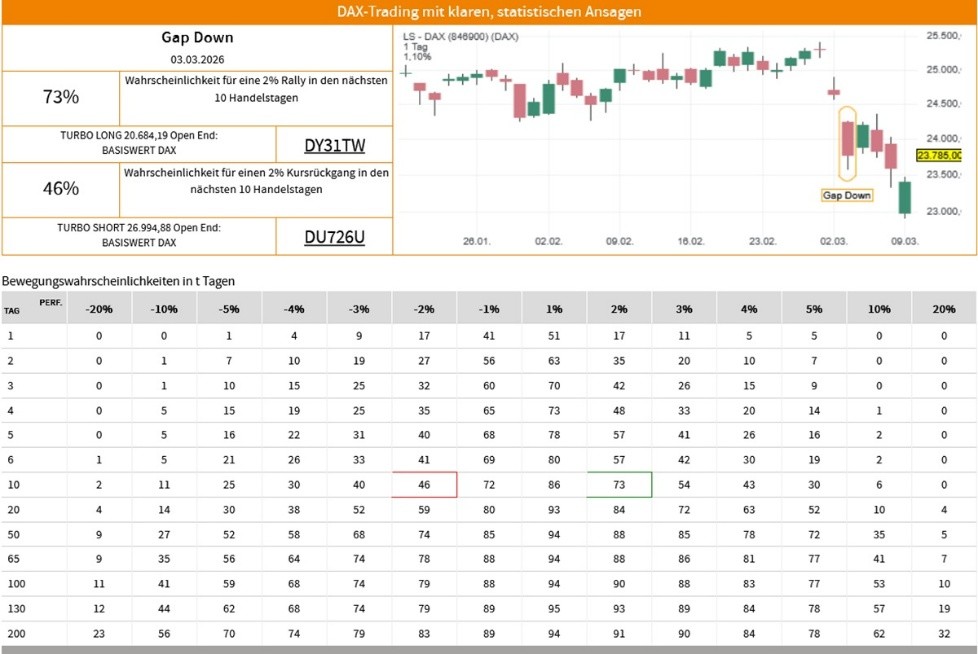Click the date 03.03.2026 under Gap Down
This screenshot has width=978, height=654.
tap(197, 58)
